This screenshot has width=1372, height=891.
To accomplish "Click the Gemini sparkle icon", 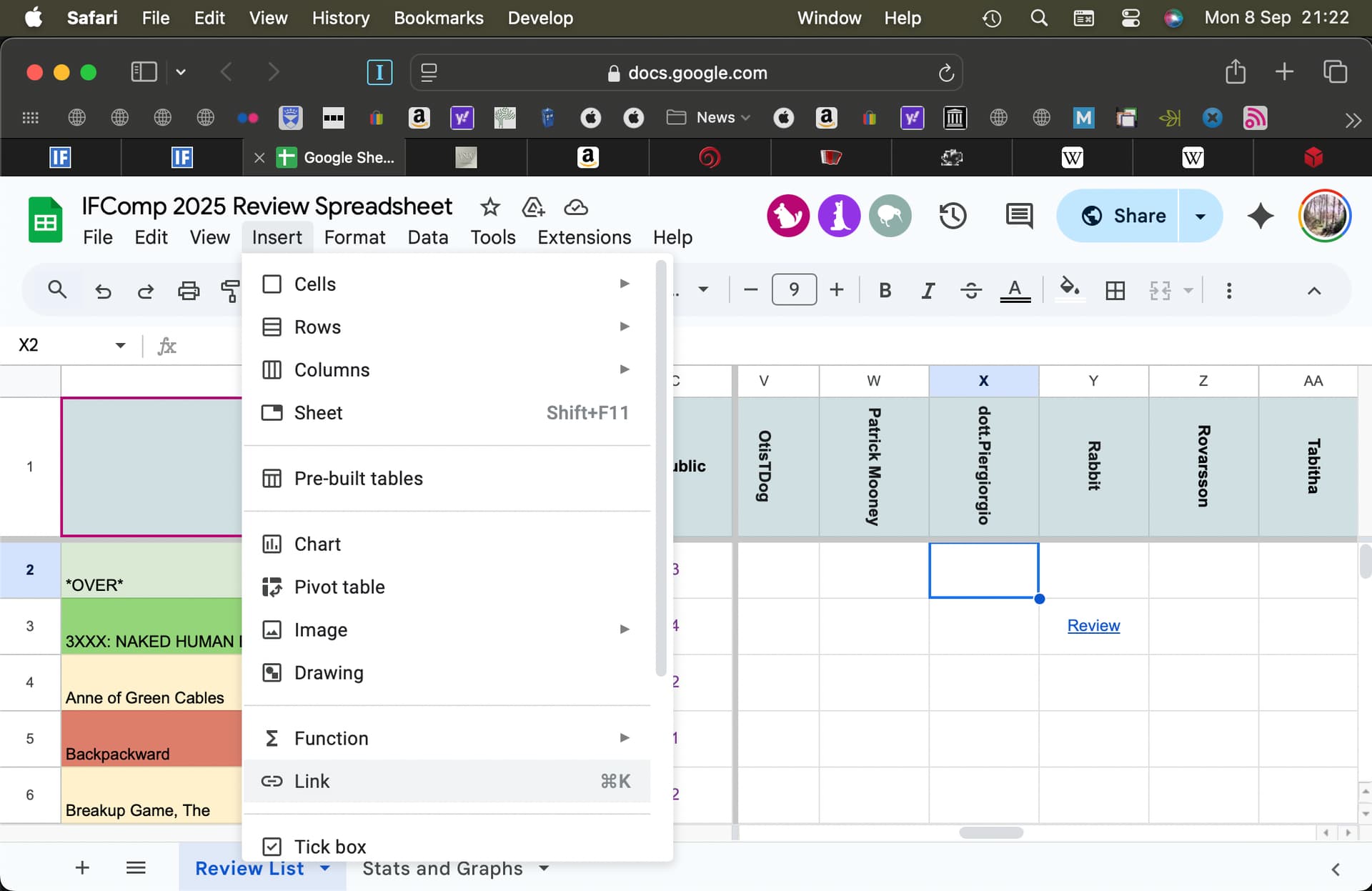I will tap(1261, 216).
